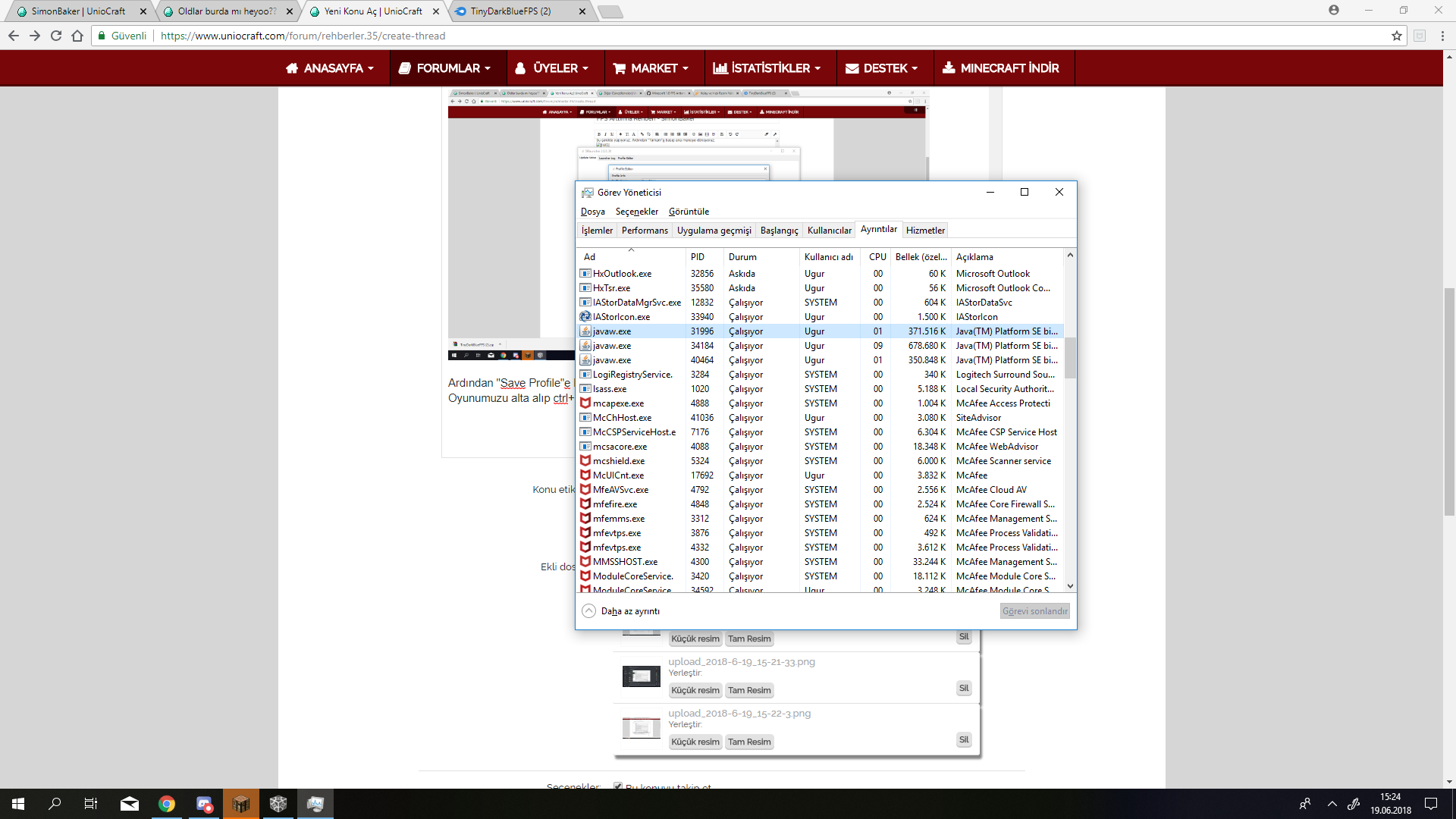Image resolution: width=1456 pixels, height=819 pixels.
Task: Open the browser home page
Action: 77,36
